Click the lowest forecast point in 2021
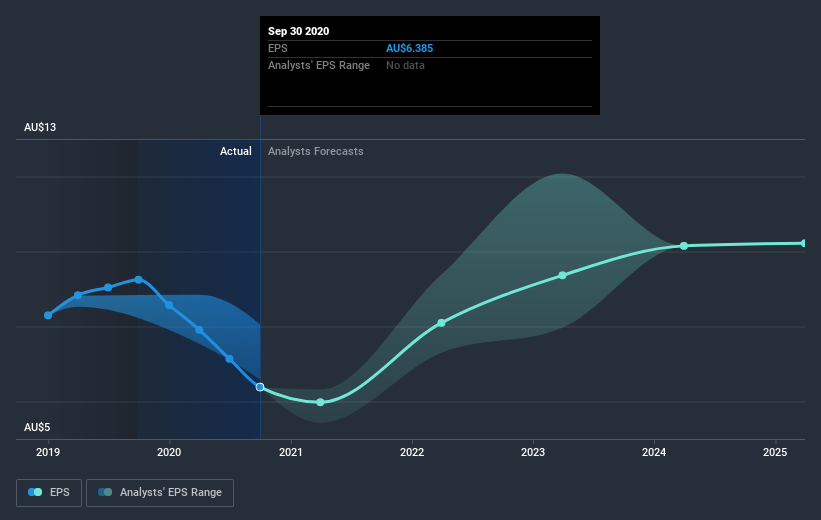The height and width of the screenshot is (520, 821). click(x=320, y=402)
